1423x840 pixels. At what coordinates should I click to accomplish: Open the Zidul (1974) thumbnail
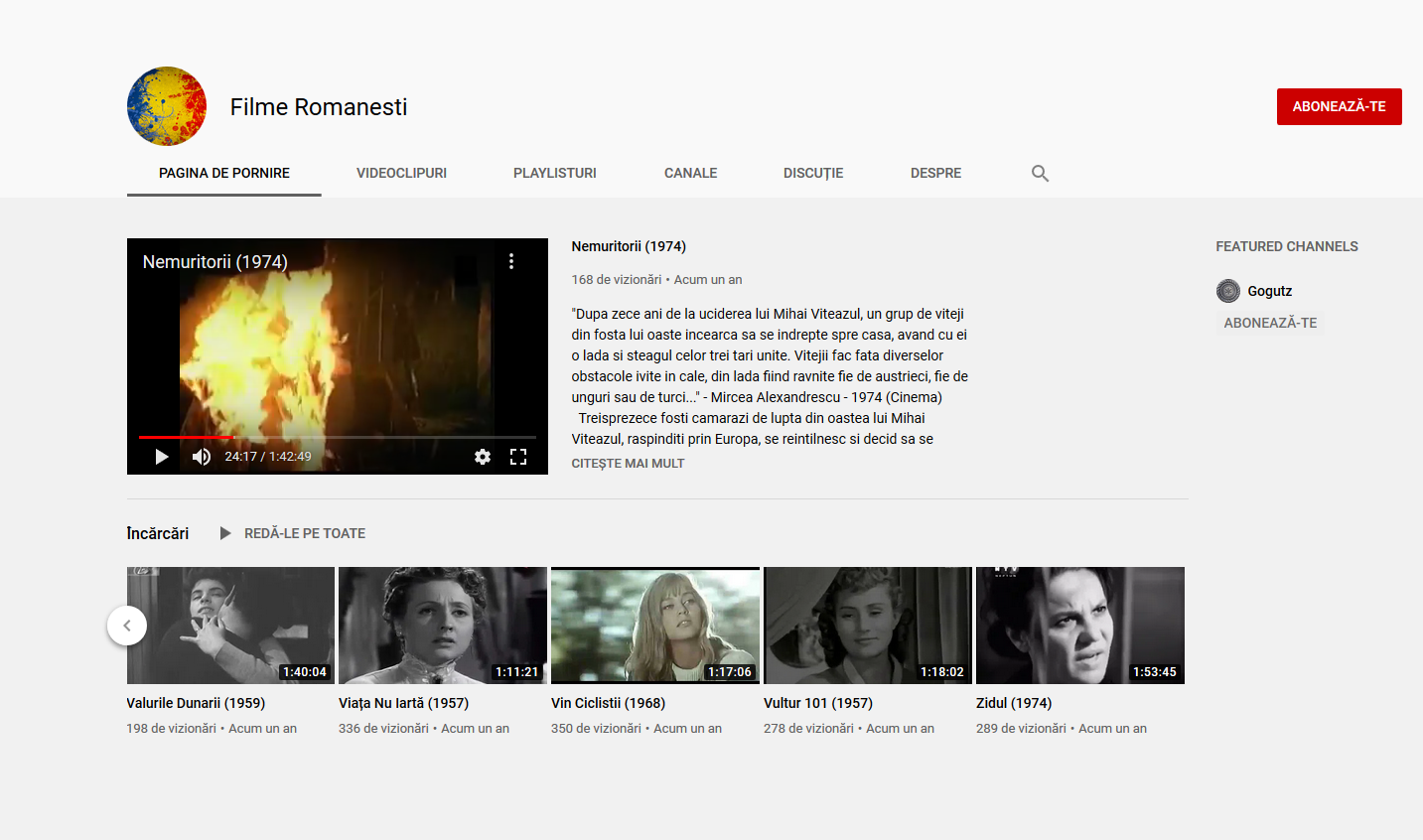click(x=1080, y=626)
